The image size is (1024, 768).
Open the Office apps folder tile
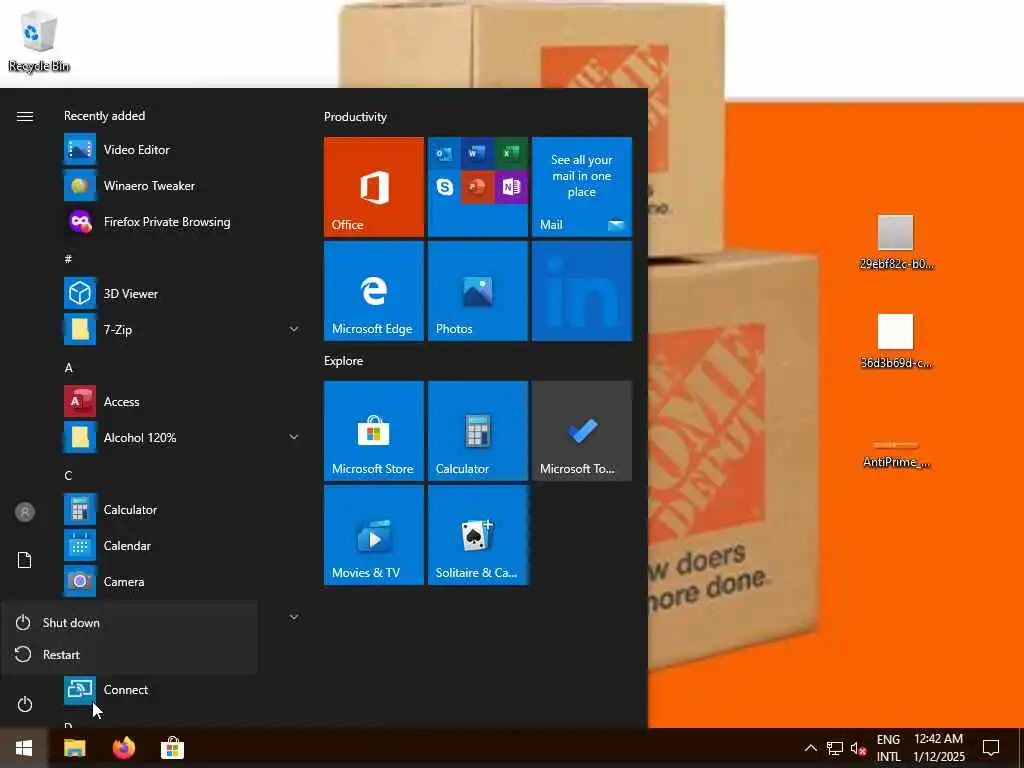478,187
